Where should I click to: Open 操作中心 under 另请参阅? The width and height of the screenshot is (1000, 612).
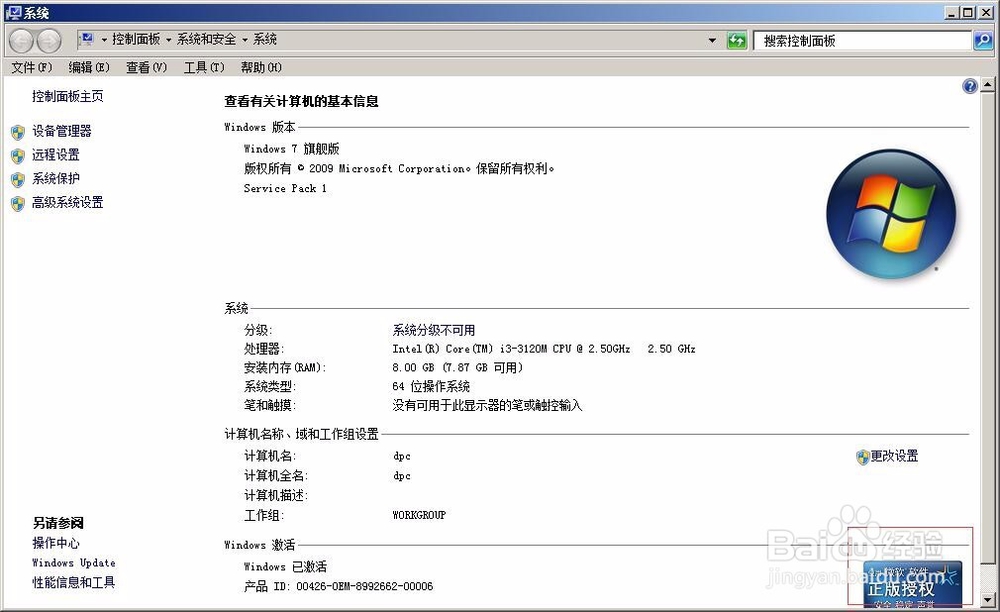[55, 543]
